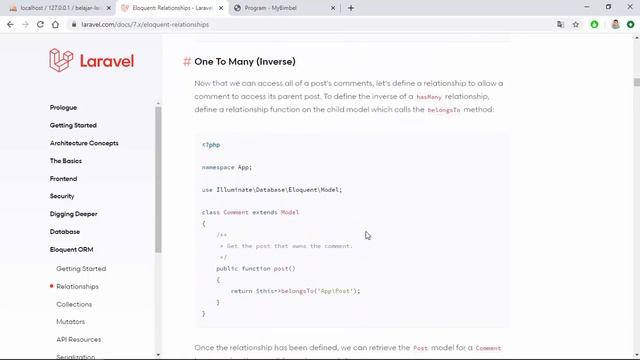640x360 pixels.
Task: Close the Eloquent Relationships tab
Action: [221, 8]
